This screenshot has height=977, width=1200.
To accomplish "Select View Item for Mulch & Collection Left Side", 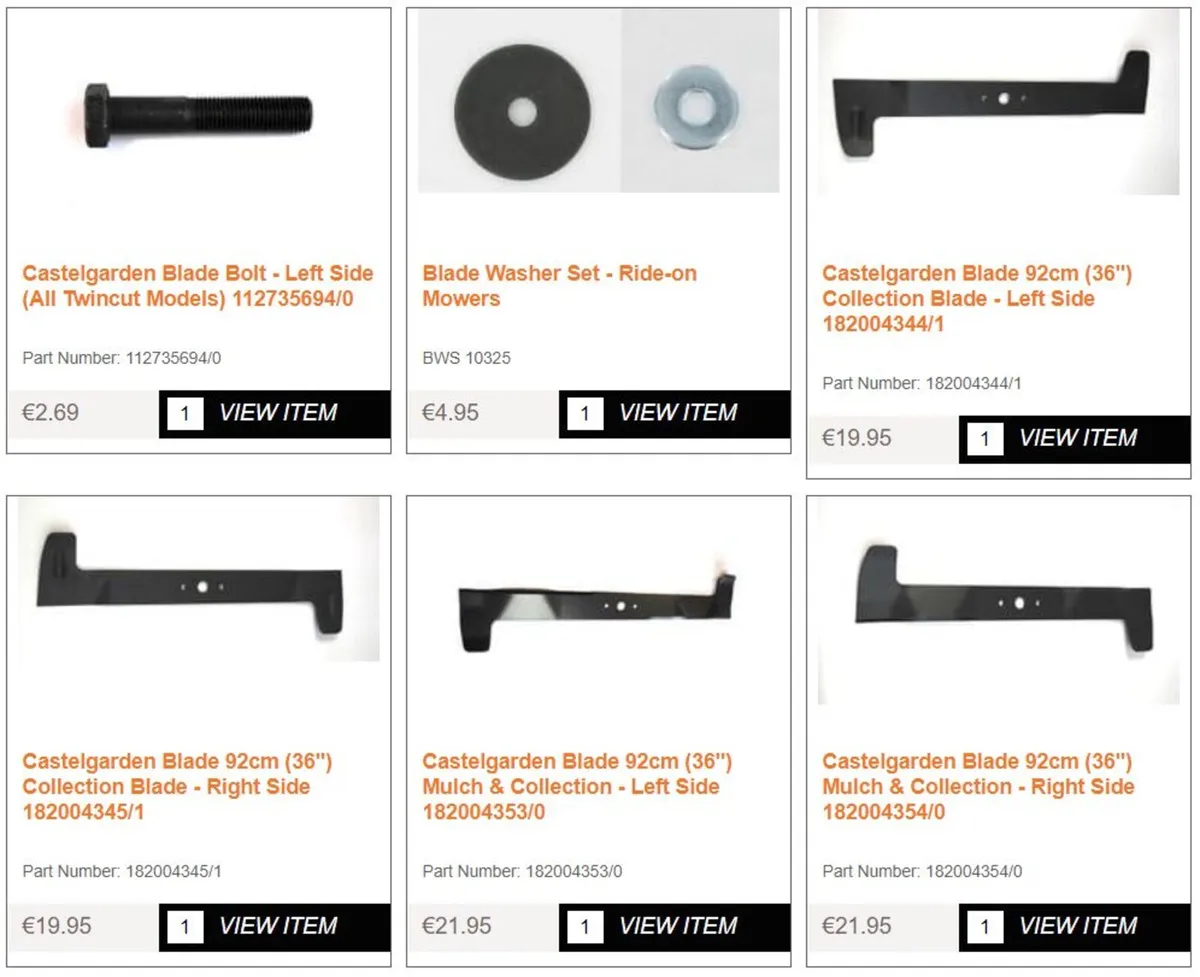I will [x=678, y=926].
